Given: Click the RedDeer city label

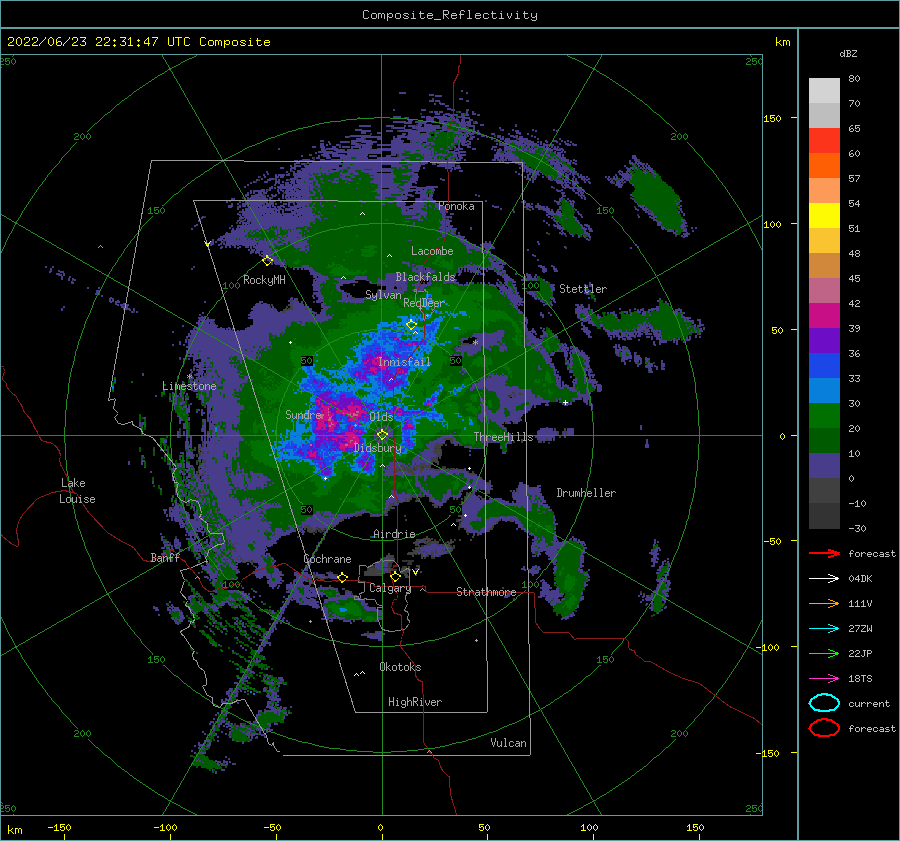Looking at the screenshot, I should pyautogui.click(x=424, y=303).
